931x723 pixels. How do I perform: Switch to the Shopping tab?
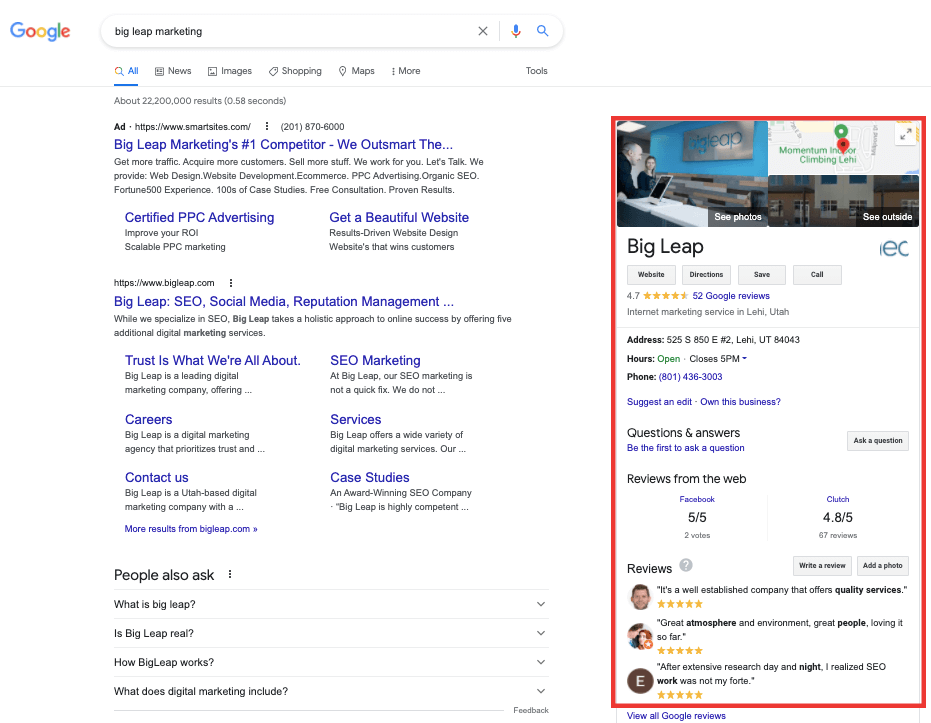[x=295, y=71]
